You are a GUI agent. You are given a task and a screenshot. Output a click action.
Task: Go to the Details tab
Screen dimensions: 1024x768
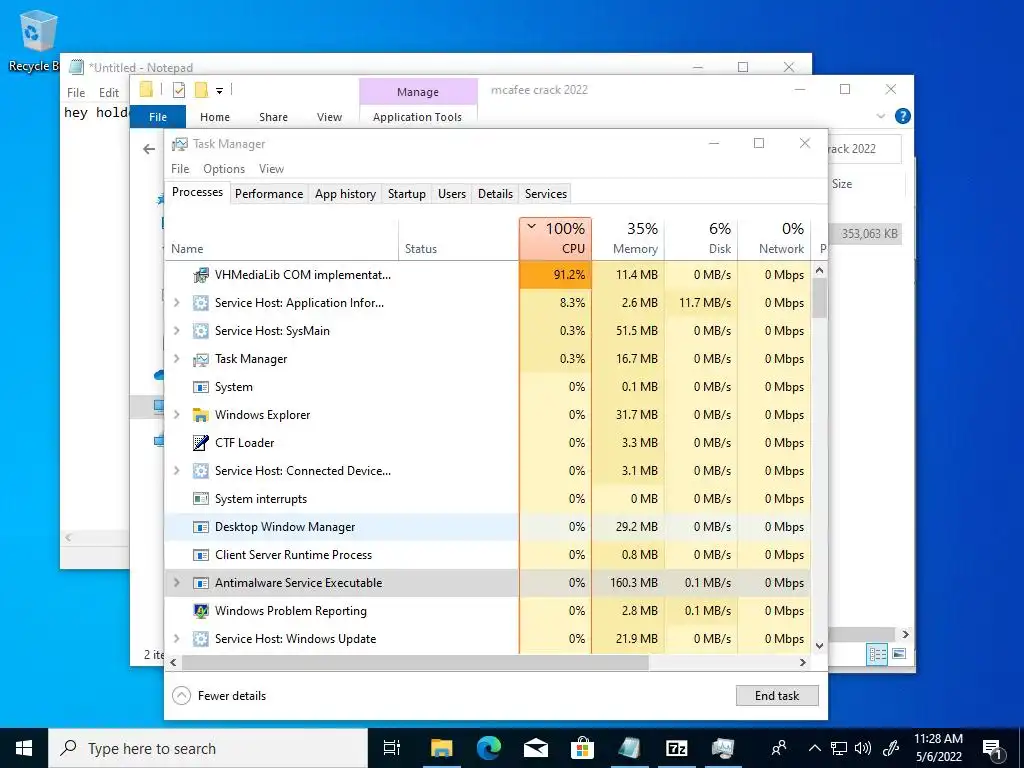[x=495, y=194]
